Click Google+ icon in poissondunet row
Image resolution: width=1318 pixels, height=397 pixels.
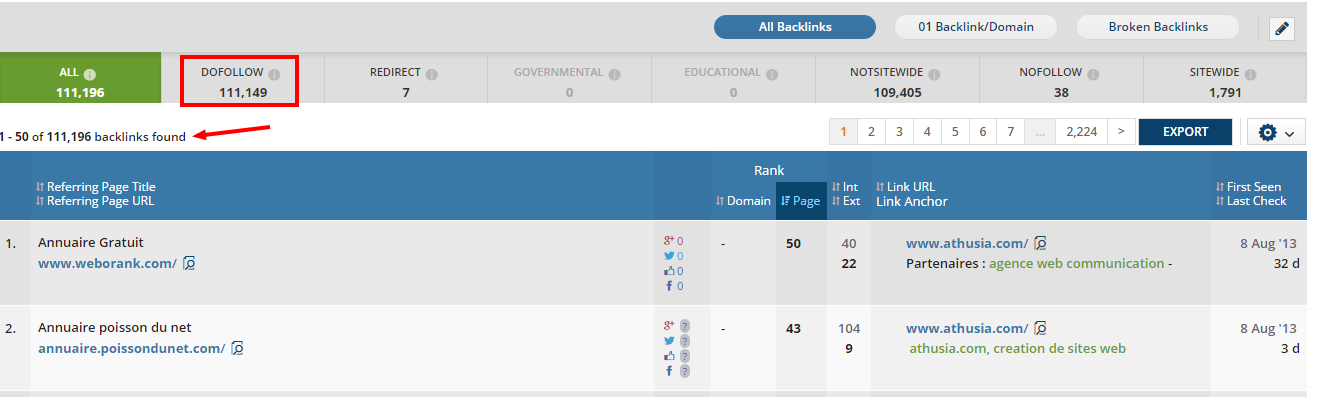[x=669, y=325]
